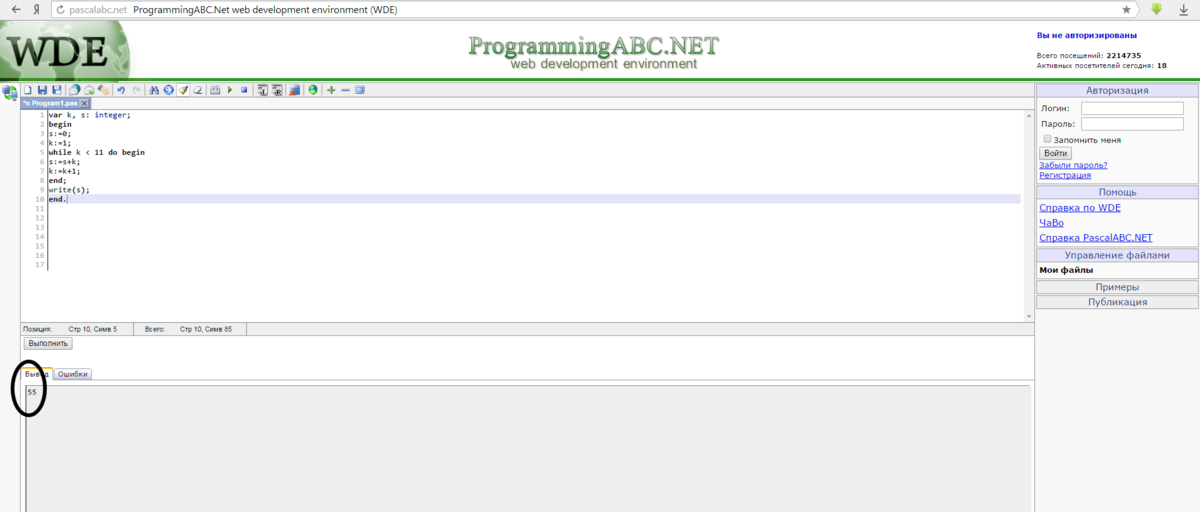Click the globe icon in toolbar
1200x512 pixels.
[313, 90]
